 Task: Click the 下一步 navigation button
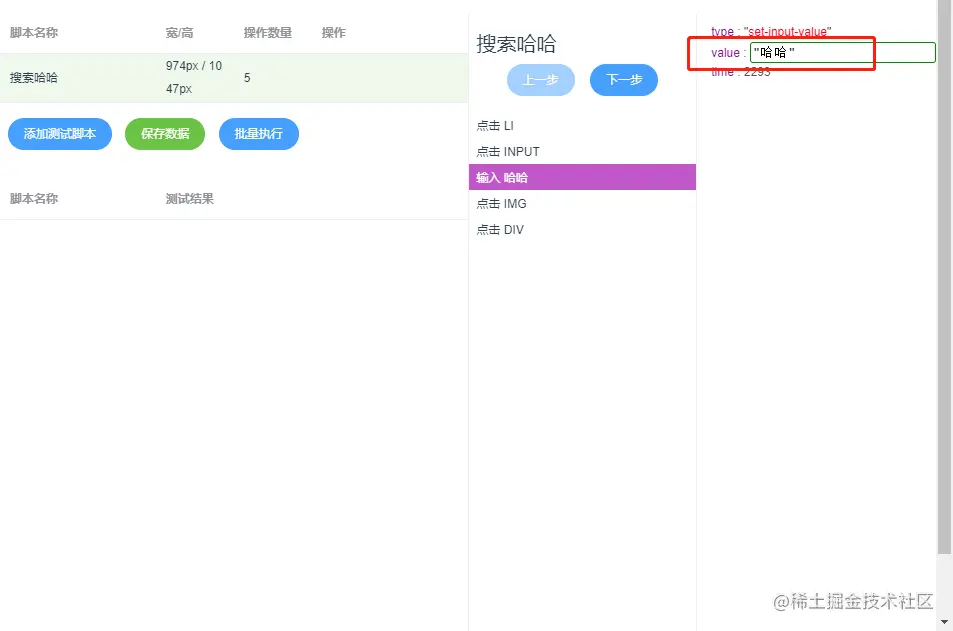[623, 81]
